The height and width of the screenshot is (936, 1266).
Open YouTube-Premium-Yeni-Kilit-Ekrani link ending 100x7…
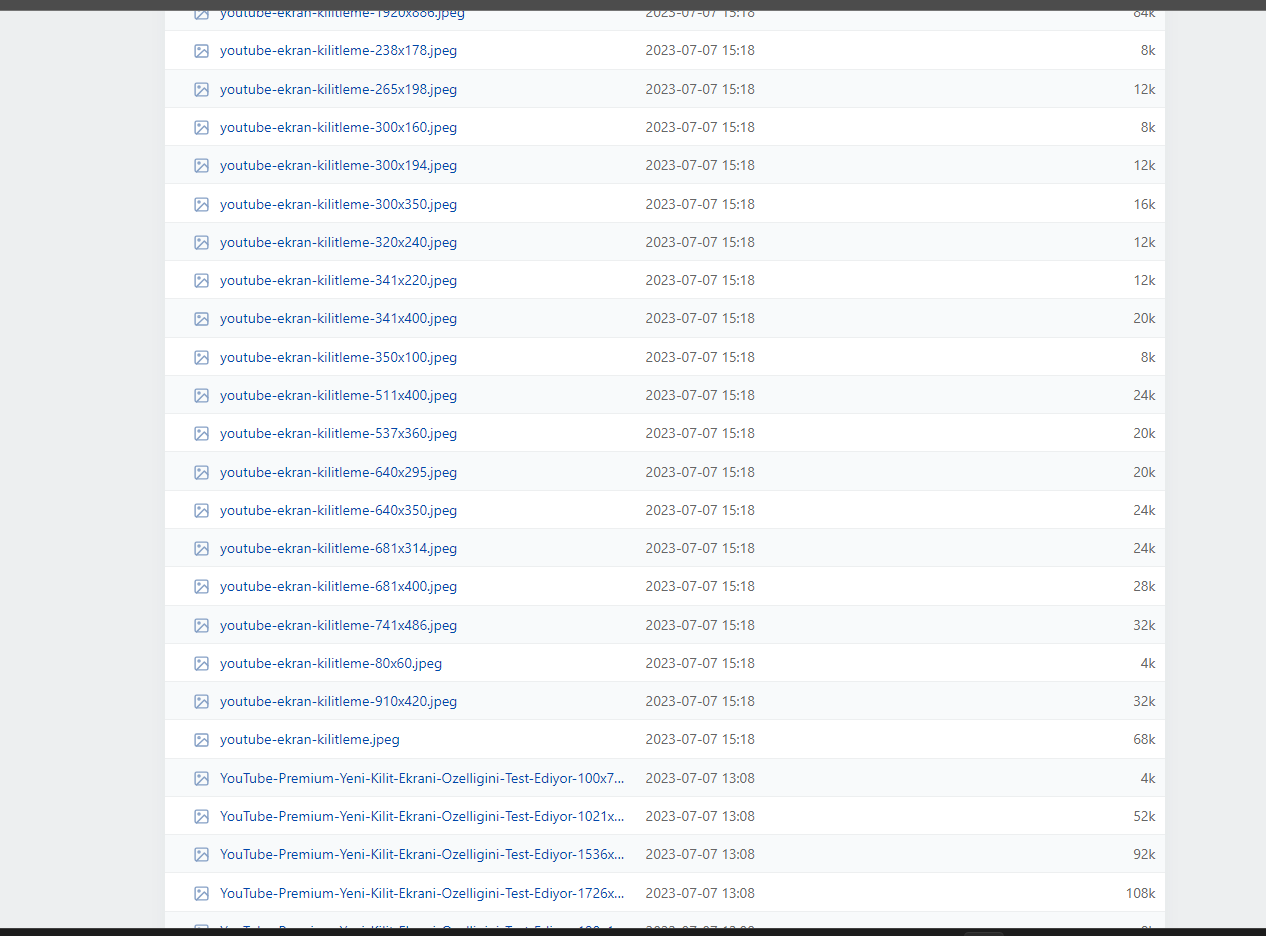422,778
